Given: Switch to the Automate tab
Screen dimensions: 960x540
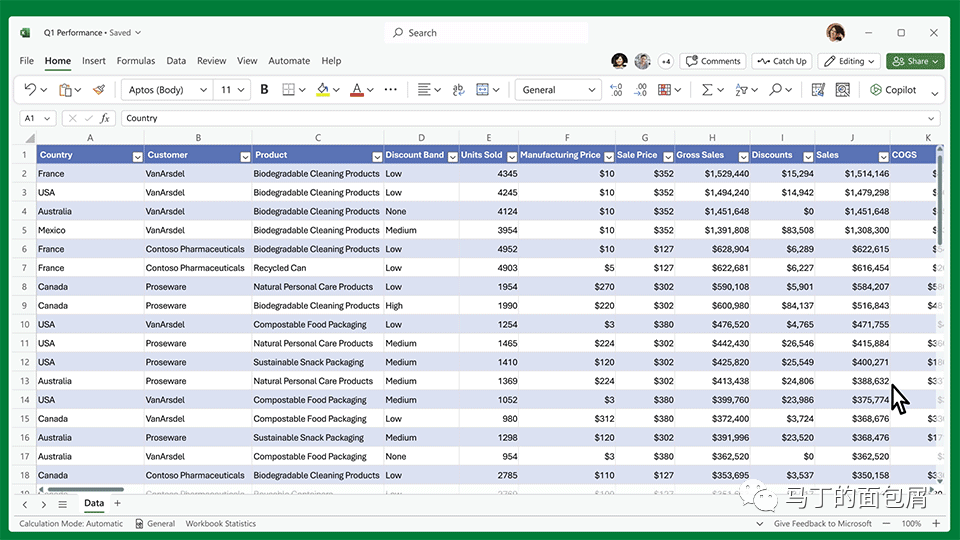Looking at the screenshot, I should 289,61.
